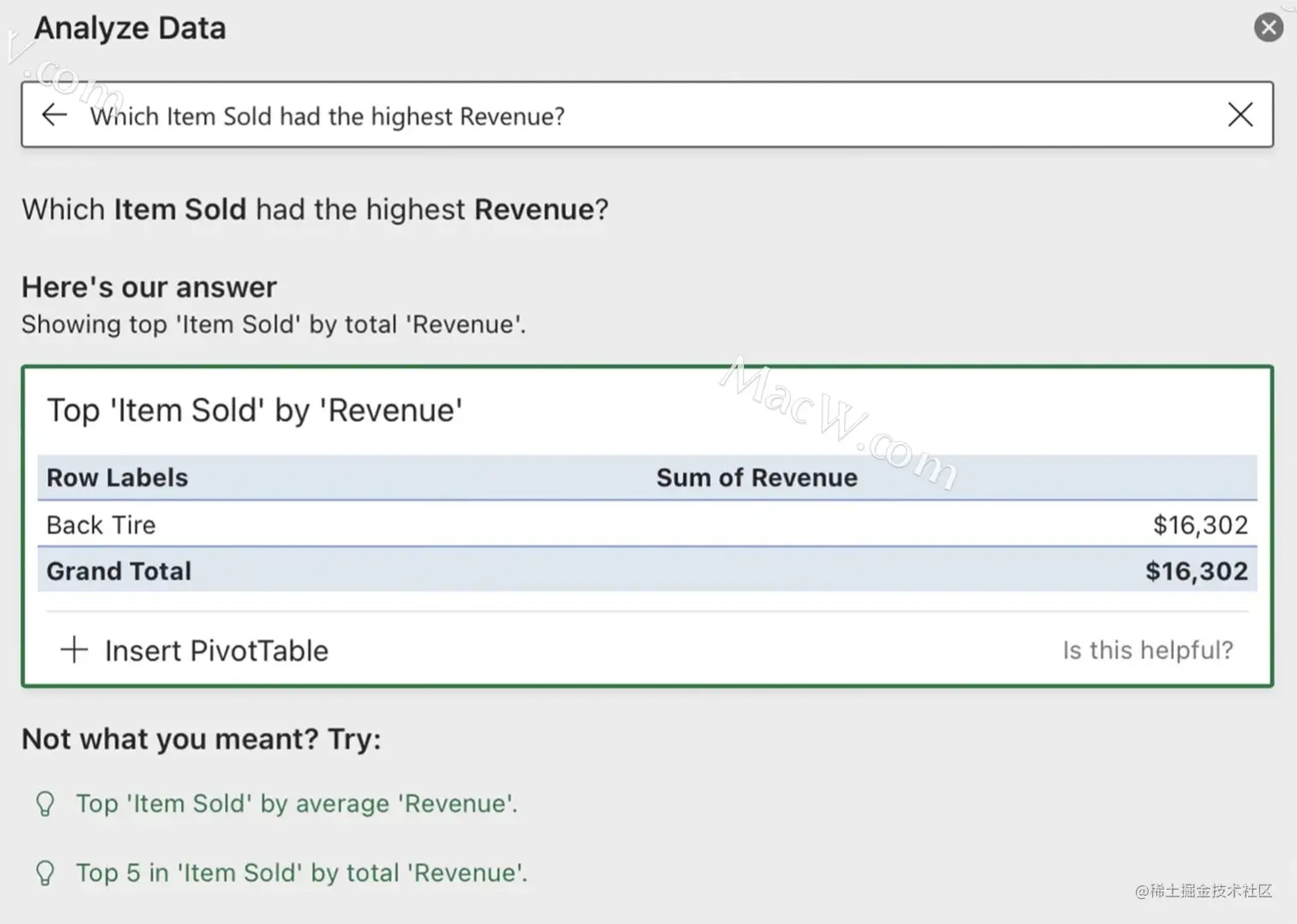The height and width of the screenshot is (924, 1297).
Task: Click the Analyze Data panel title
Action: coord(130,28)
